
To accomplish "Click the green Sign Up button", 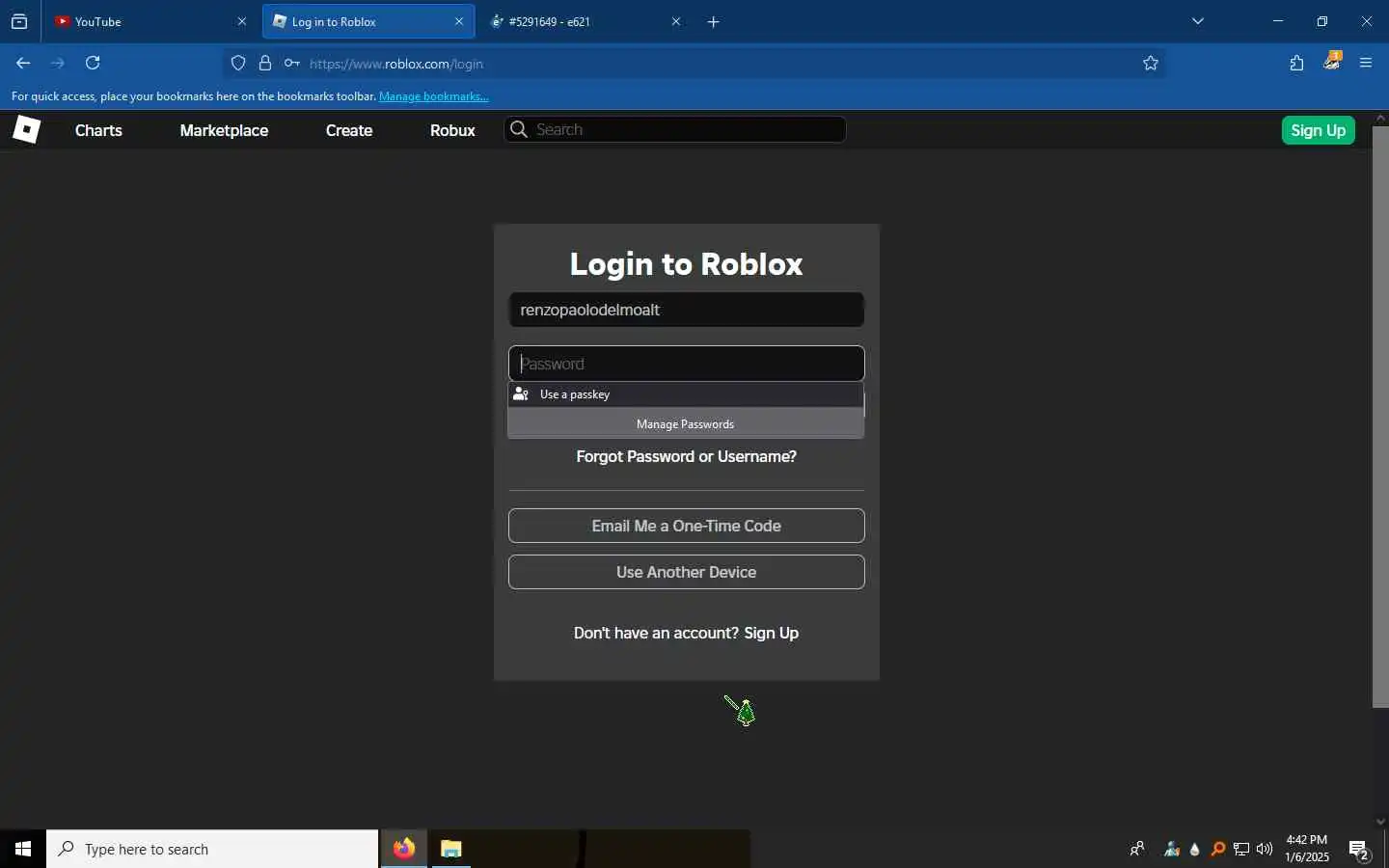I will pyautogui.click(x=1319, y=130).
